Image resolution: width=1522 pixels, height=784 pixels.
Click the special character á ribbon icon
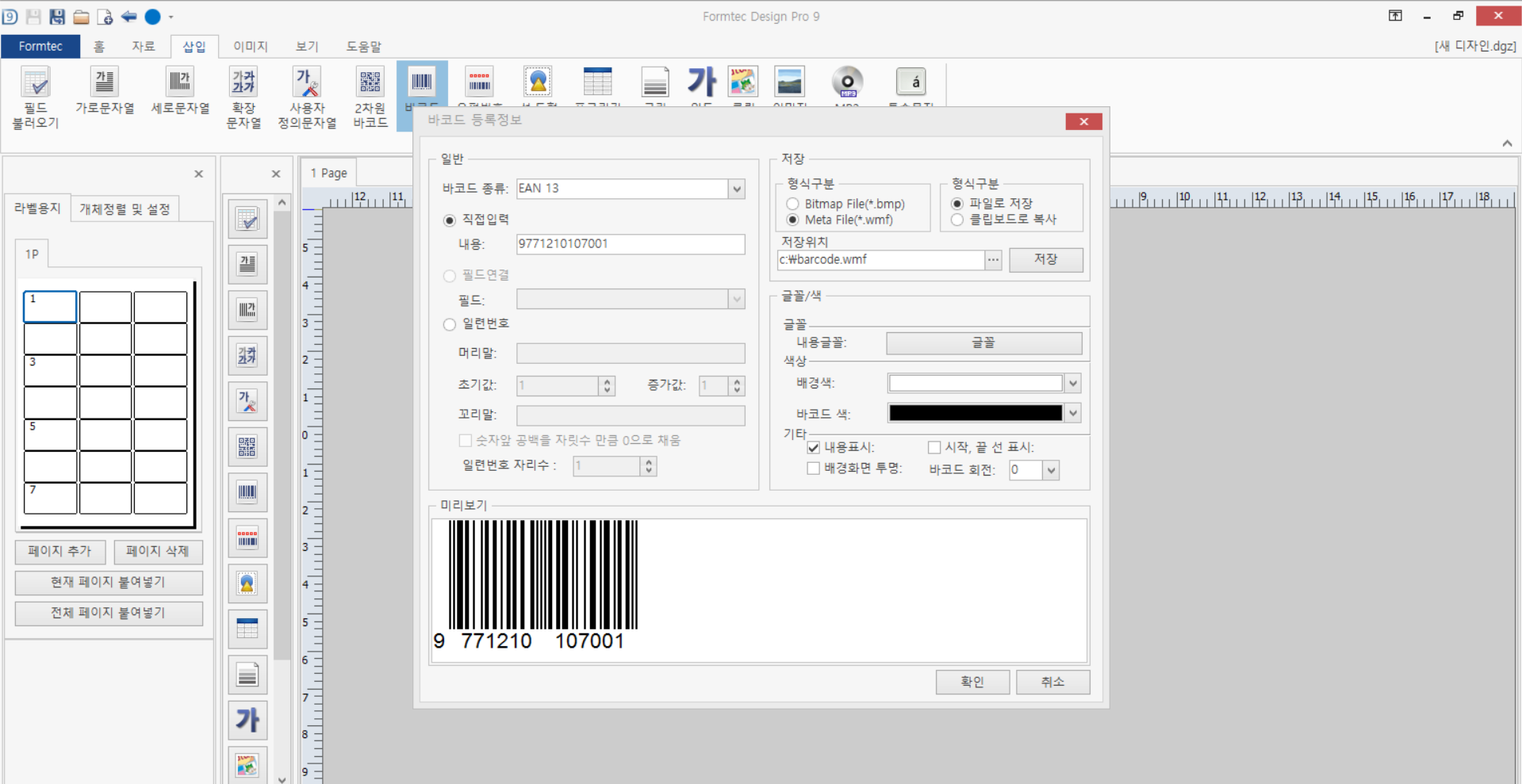click(x=911, y=82)
